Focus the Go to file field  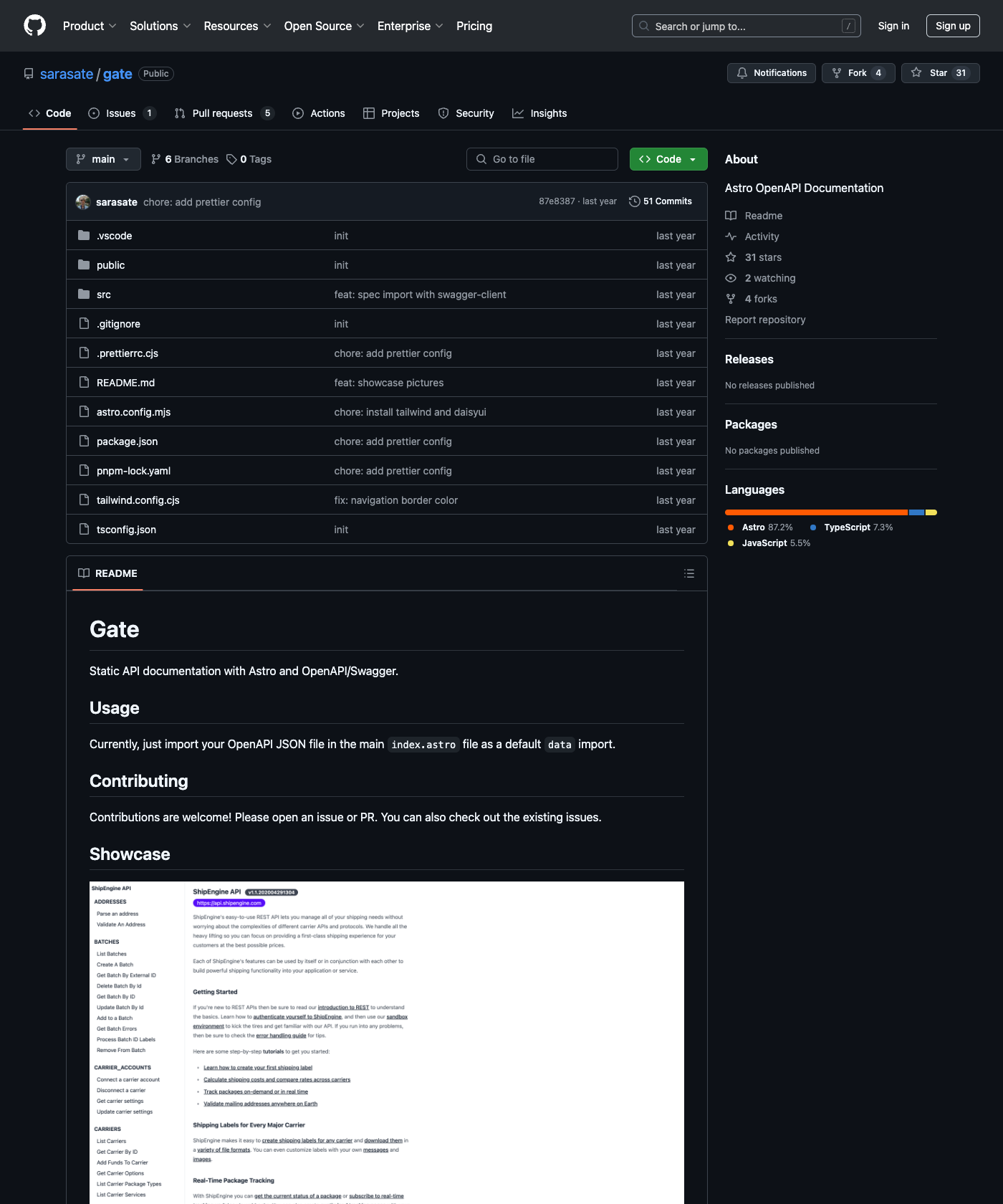[542, 159]
